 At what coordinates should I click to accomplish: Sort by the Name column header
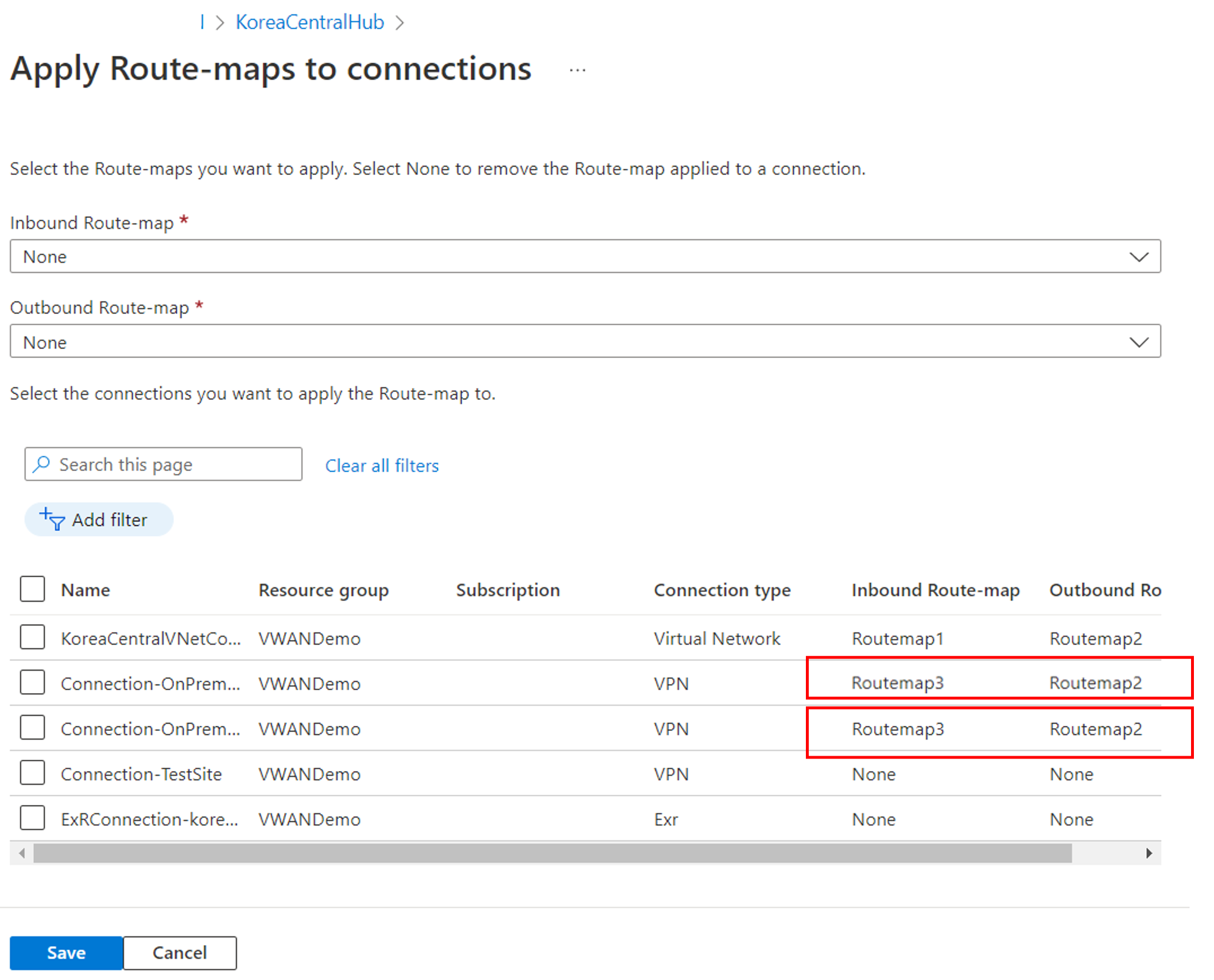point(86,590)
